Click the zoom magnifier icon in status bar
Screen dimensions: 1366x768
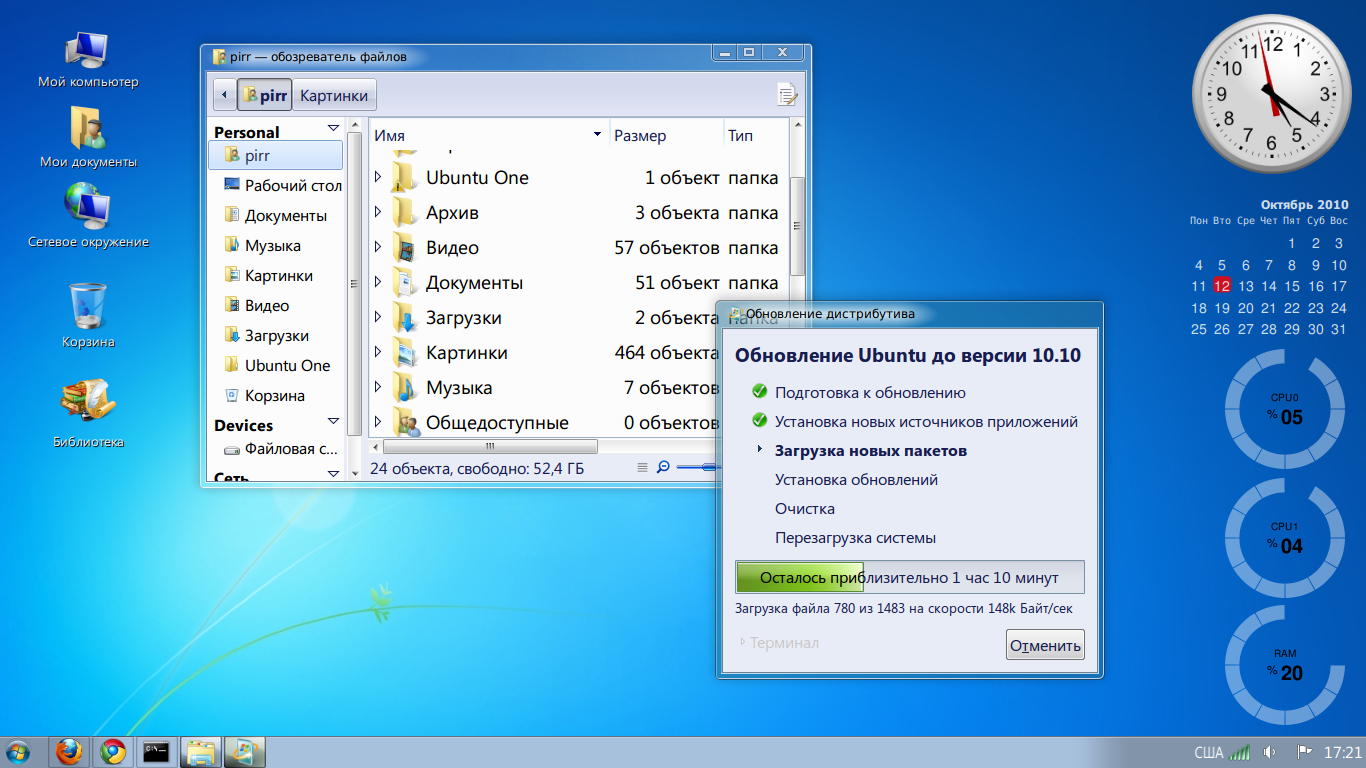click(662, 467)
